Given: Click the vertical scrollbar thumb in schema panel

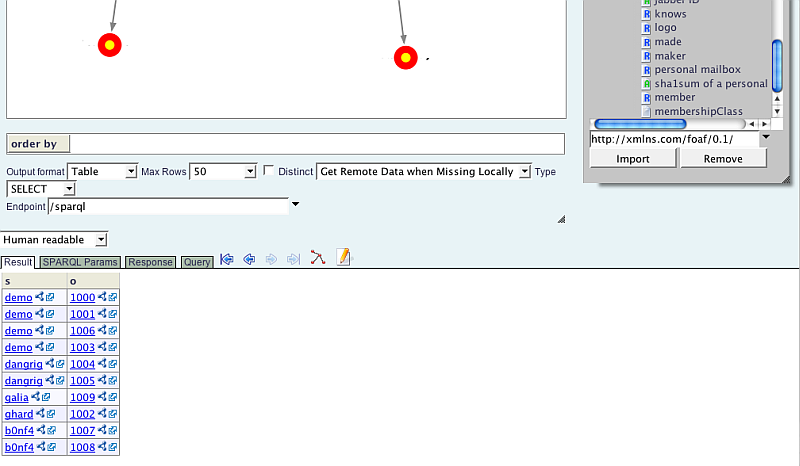Looking at the screenshot, I should tap(777, 66).
